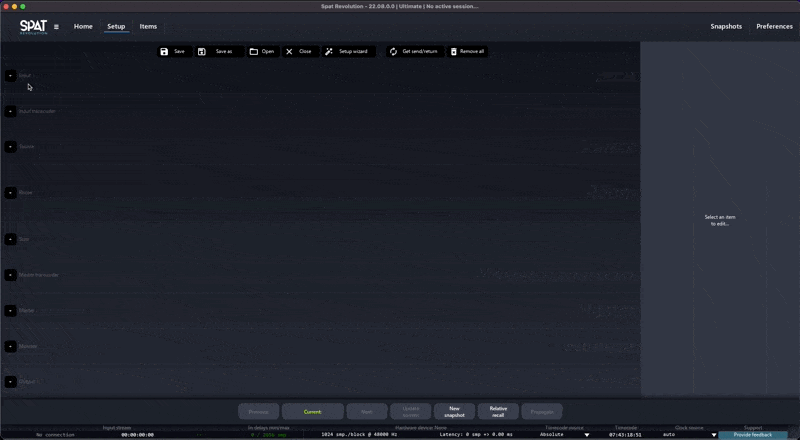Collapse the Sum row
The image size is (800, 440).
tap(10, 239)
